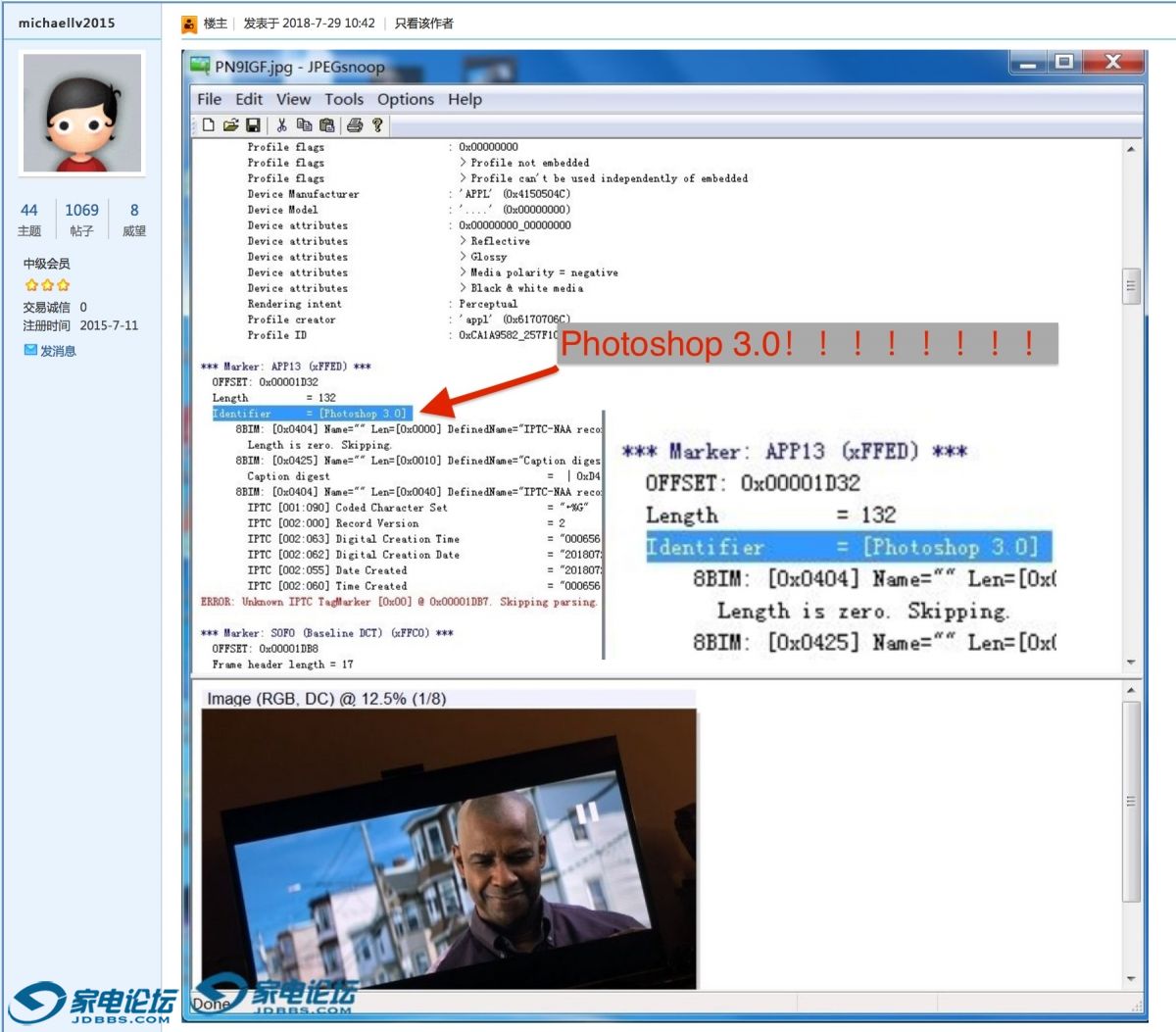
Task: Click the log pane scroll up arrow
Action: (x=1131, y=150)
